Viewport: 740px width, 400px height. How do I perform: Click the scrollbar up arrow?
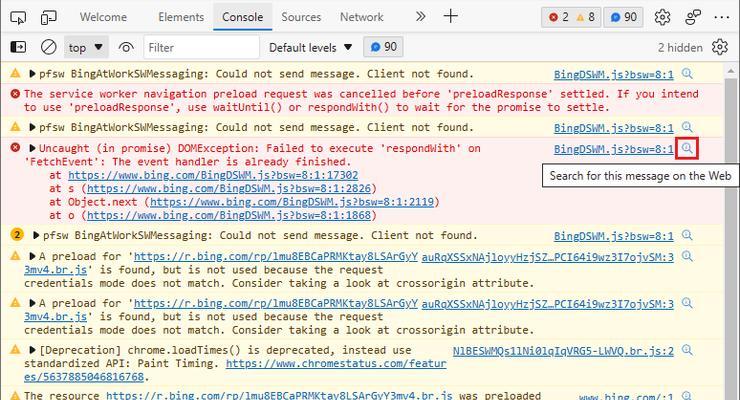click(x=731, y=72)
